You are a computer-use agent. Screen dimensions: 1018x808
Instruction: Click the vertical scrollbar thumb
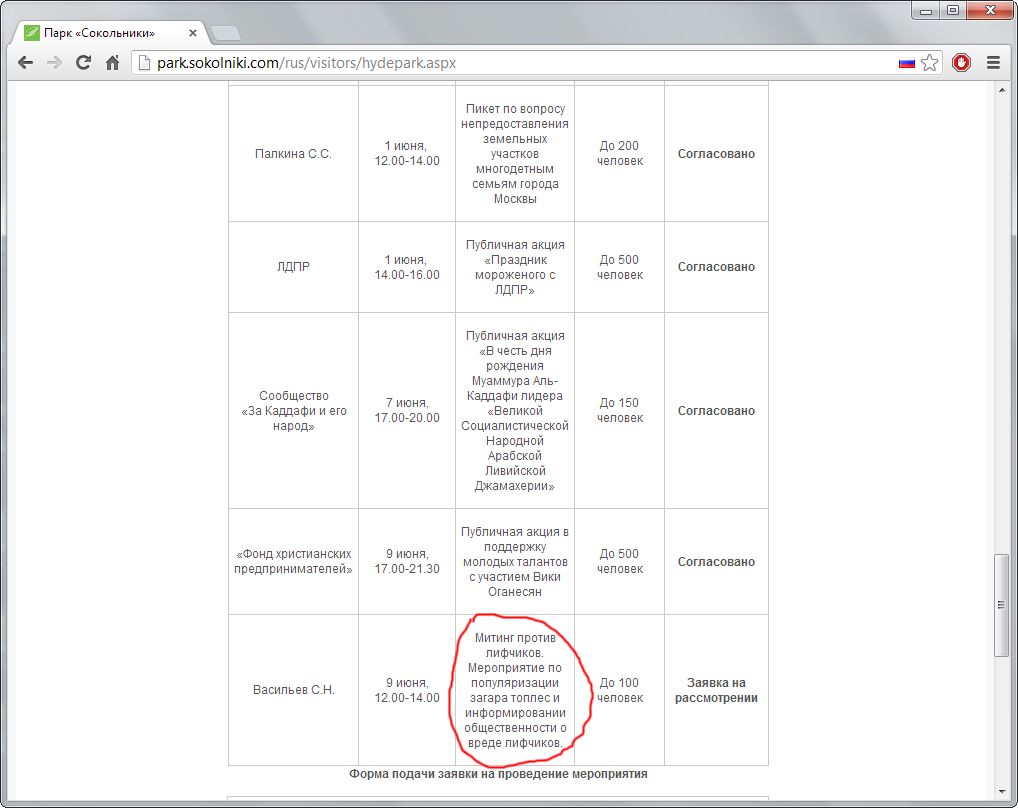coord(1002,605)
